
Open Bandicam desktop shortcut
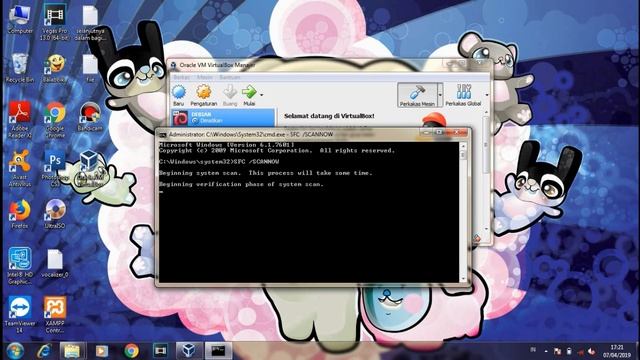click(90, 117)
